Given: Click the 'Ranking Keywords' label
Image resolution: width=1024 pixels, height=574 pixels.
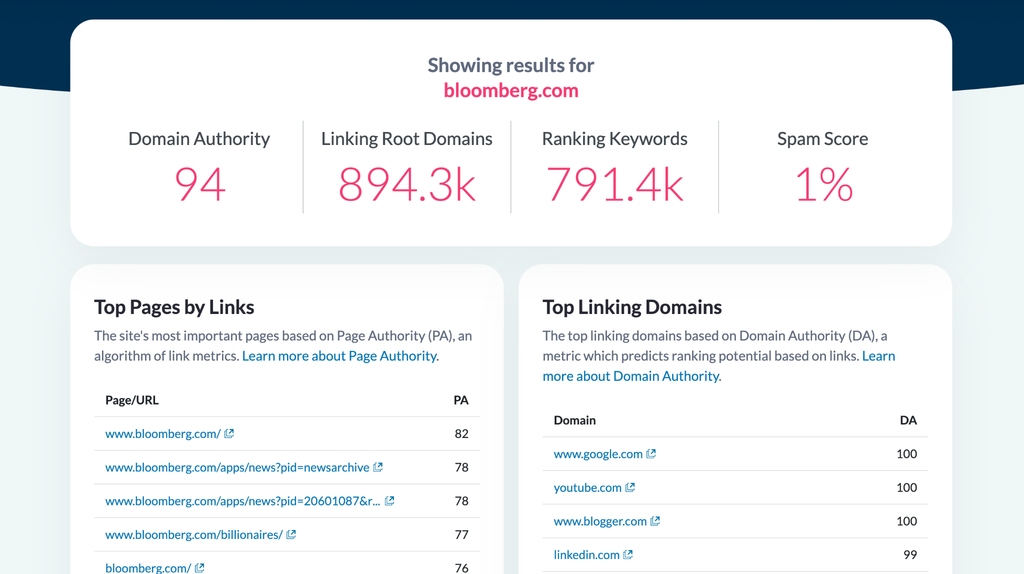Looking at the screenshot, I should pos(615,138).
